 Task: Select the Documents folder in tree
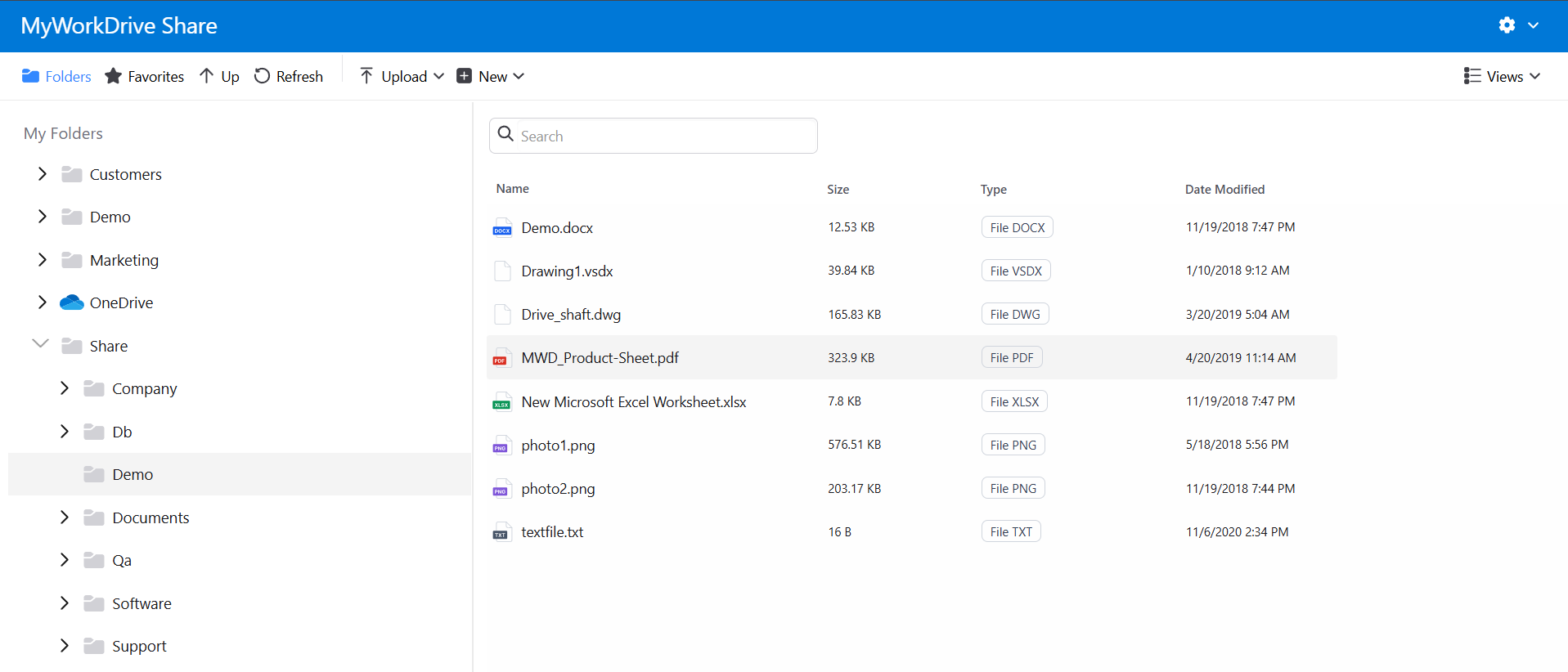tap(151, 517)
